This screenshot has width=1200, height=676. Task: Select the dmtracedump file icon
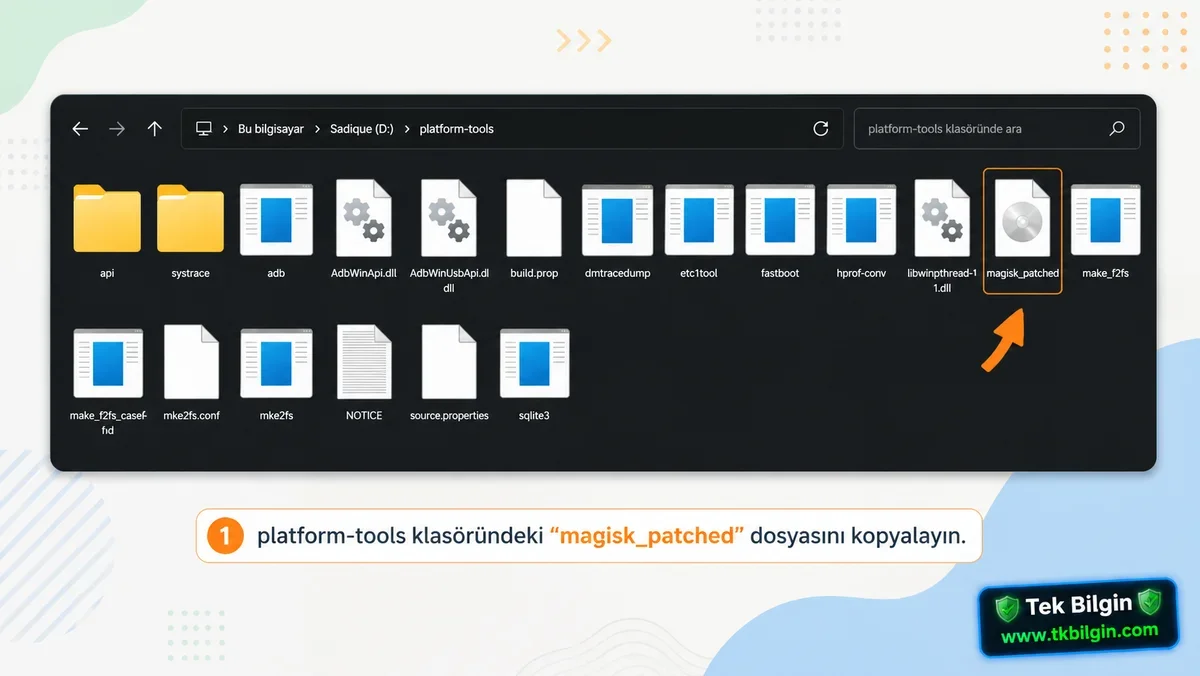coord(618,219)
